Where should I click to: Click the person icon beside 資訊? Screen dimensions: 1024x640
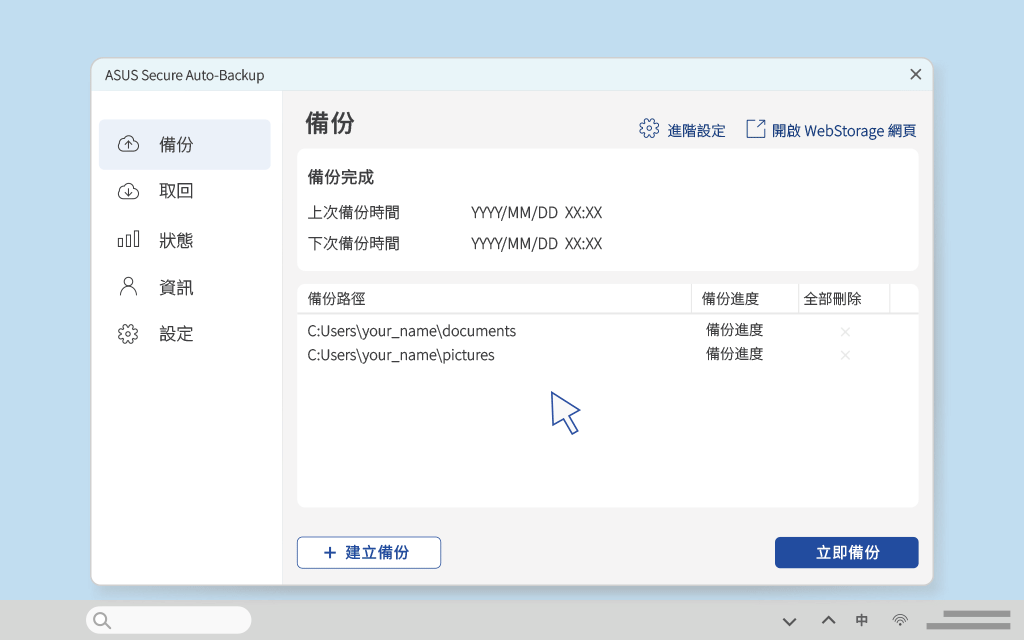tap(128, 286)
